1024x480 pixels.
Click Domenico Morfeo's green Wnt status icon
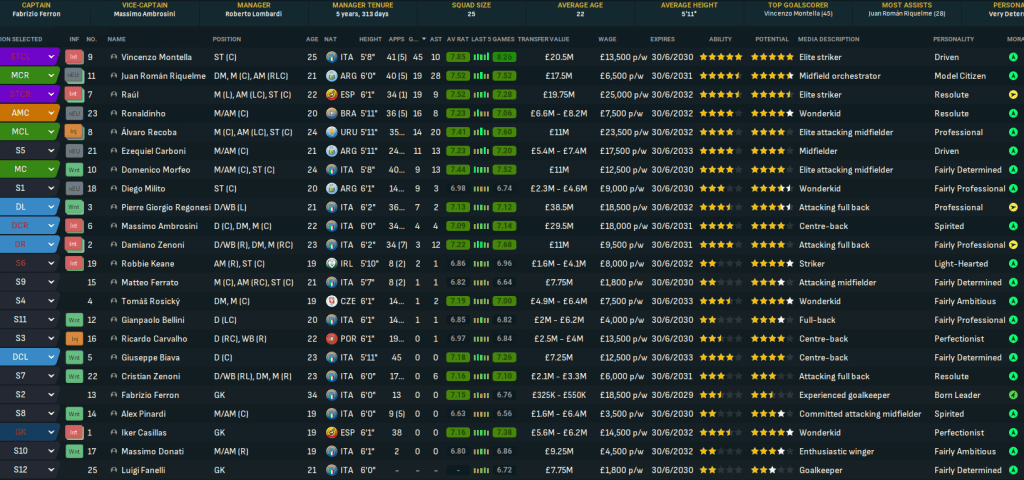tap(74, 169)
